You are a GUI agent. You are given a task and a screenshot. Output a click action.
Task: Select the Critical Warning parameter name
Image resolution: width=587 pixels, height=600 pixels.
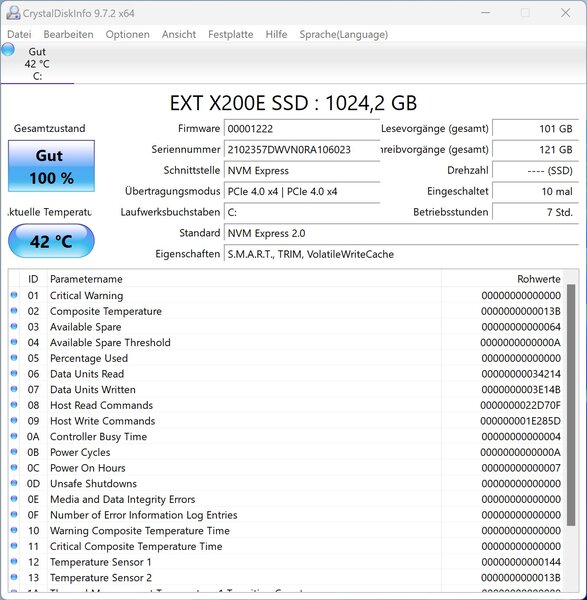click(86, 295)
